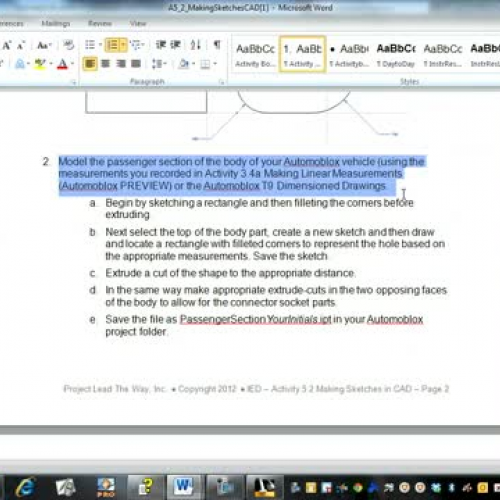This screenshot has height=500, width=500.
Task: Open the Inventor 'I' taskbar icon
Action: (x=264, y=487)
